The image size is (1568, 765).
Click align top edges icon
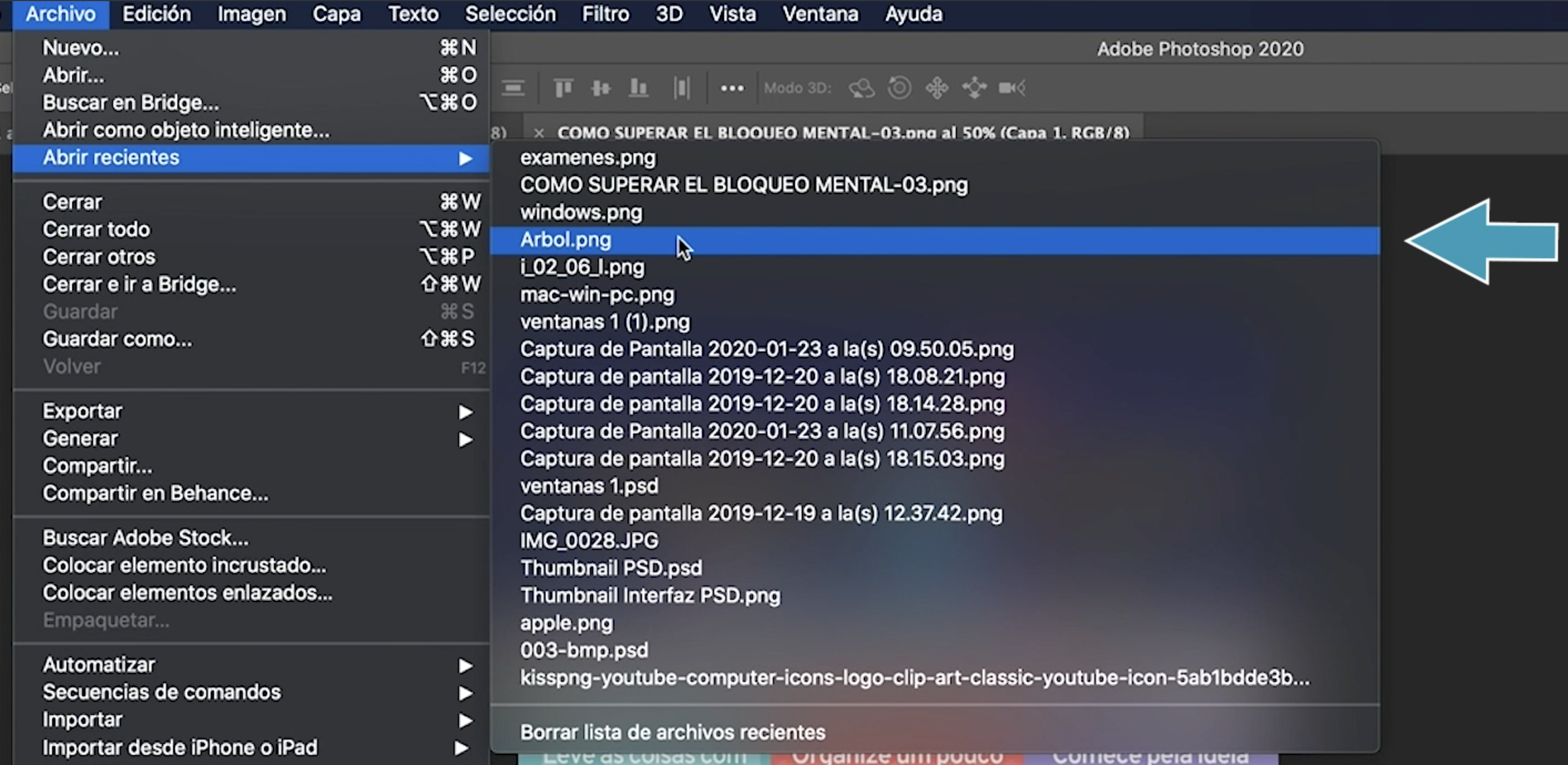[563, 88]
